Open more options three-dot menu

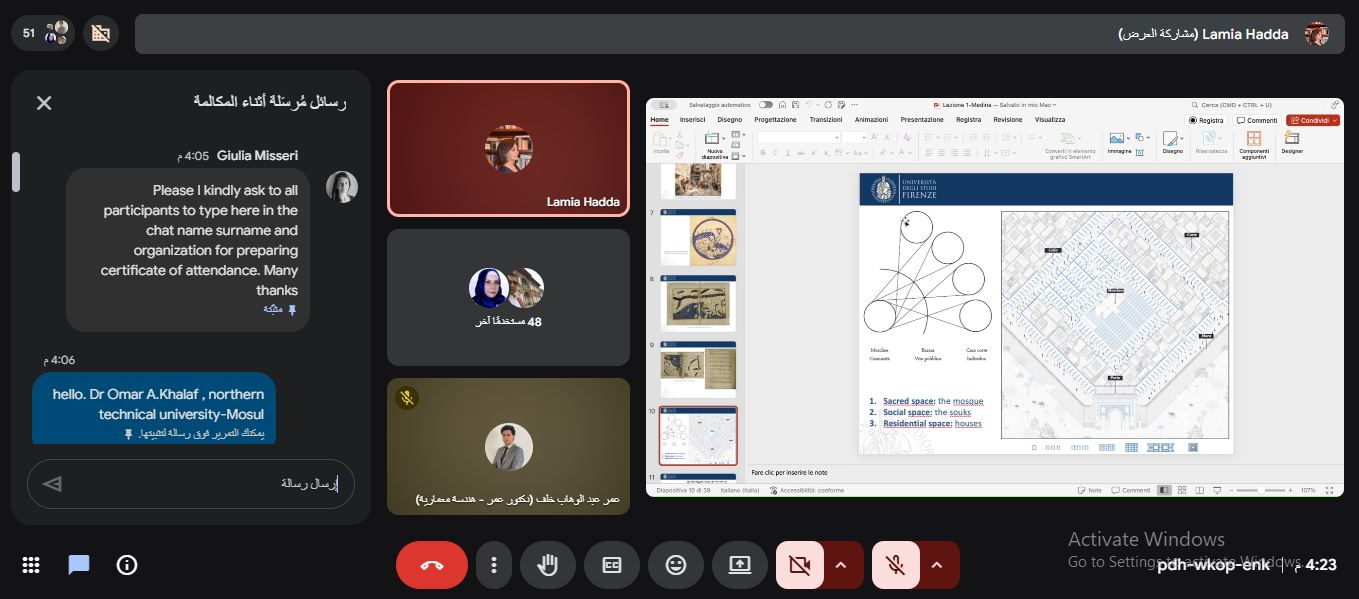point(493,565)
